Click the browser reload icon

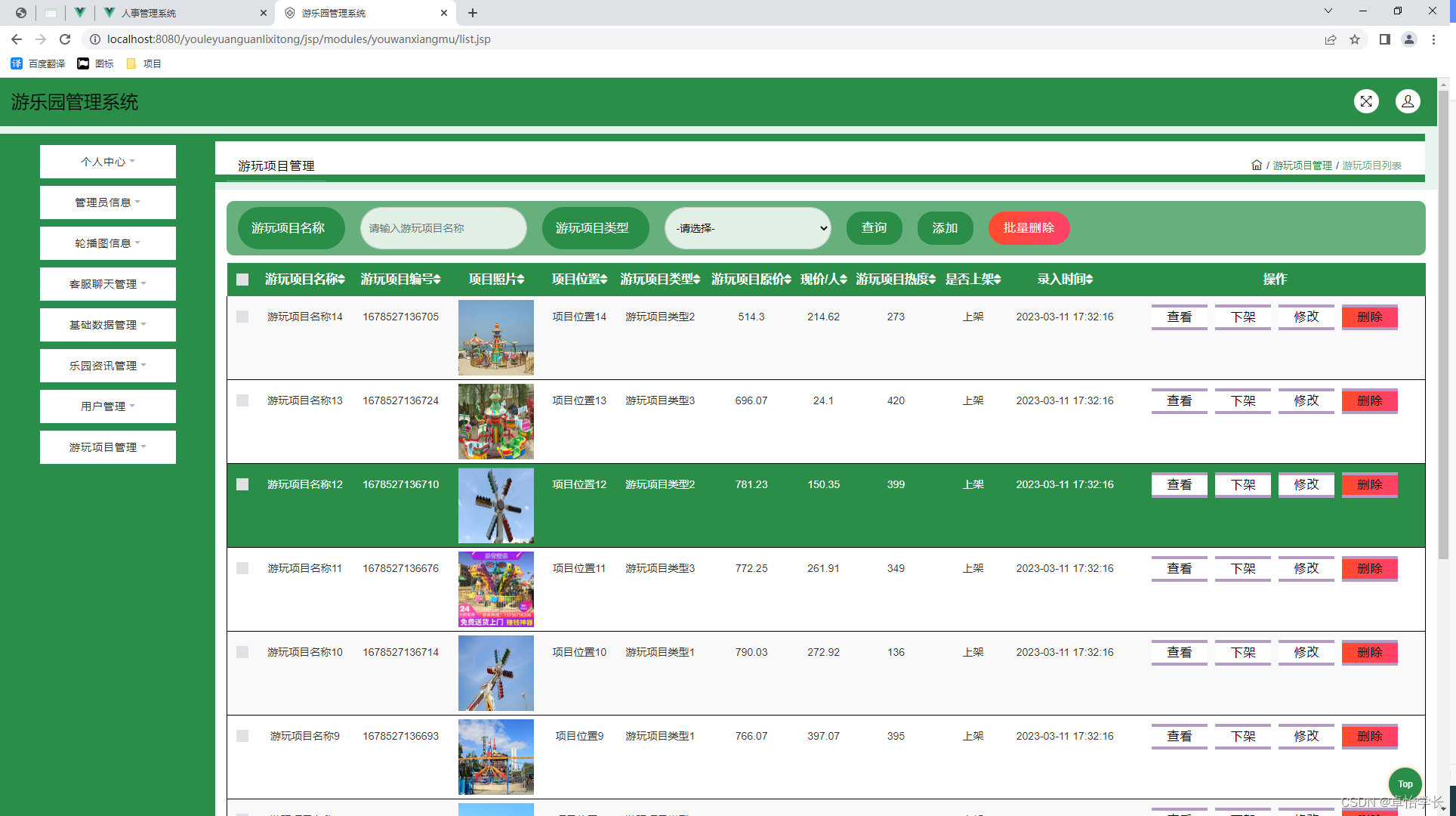[x=65, y=39]
